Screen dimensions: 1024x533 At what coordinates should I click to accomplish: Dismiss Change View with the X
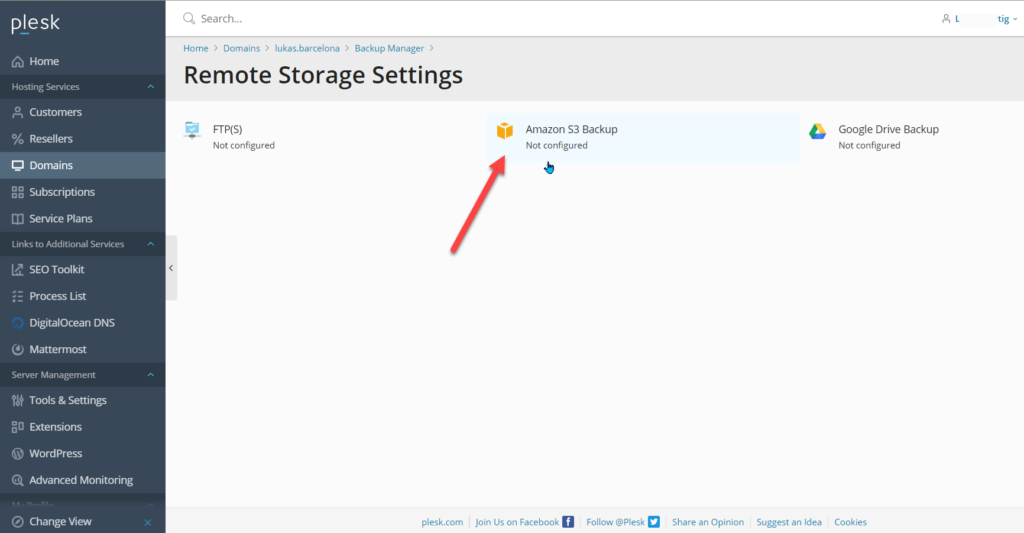click(148, 523)
